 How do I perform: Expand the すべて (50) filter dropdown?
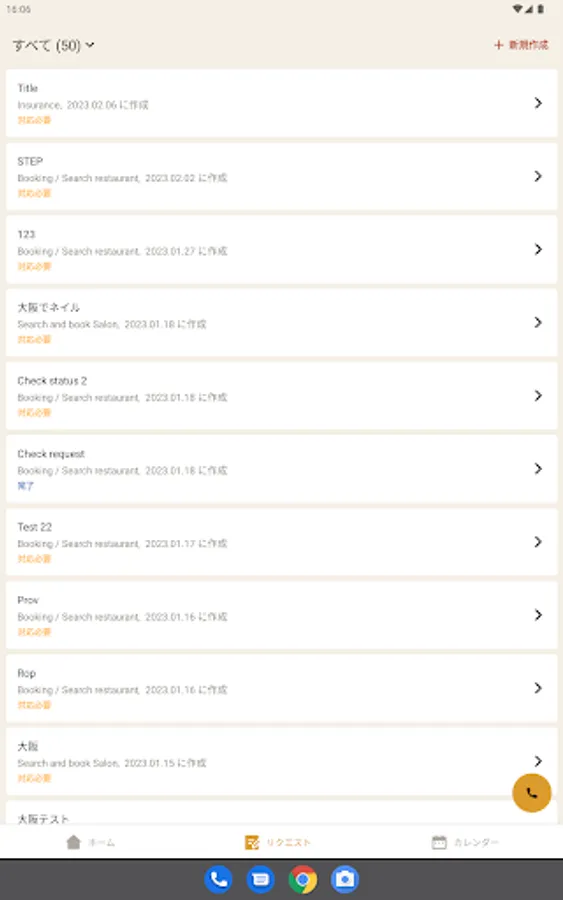(54, 45)
